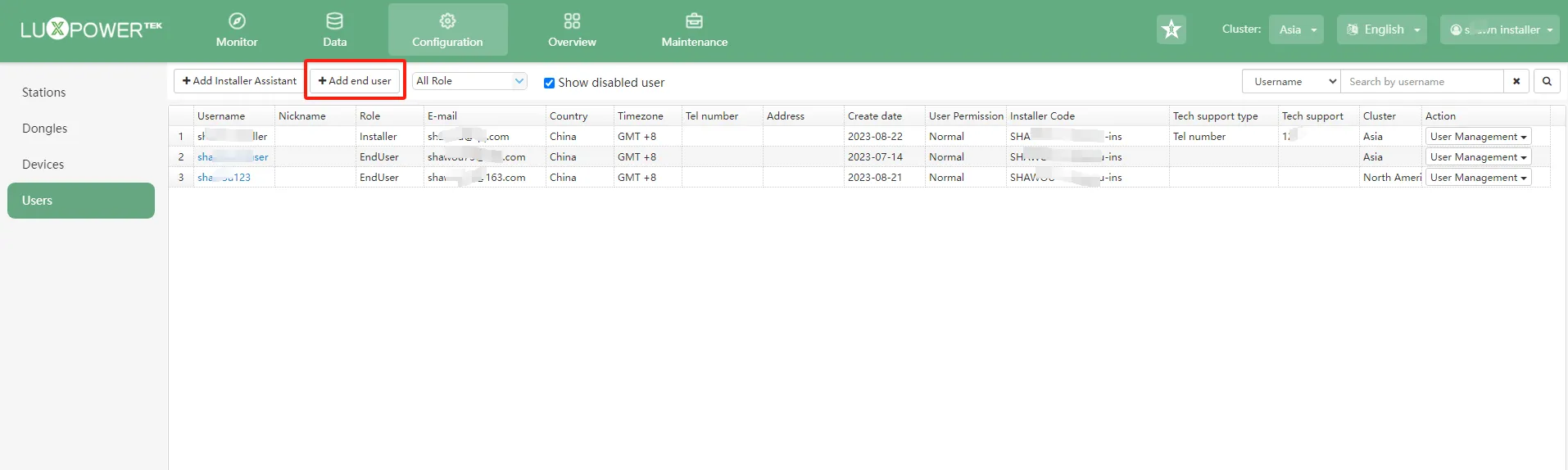Clear search with the X button
Viewport: 1568px width, 470px height.
point(1516,81)
